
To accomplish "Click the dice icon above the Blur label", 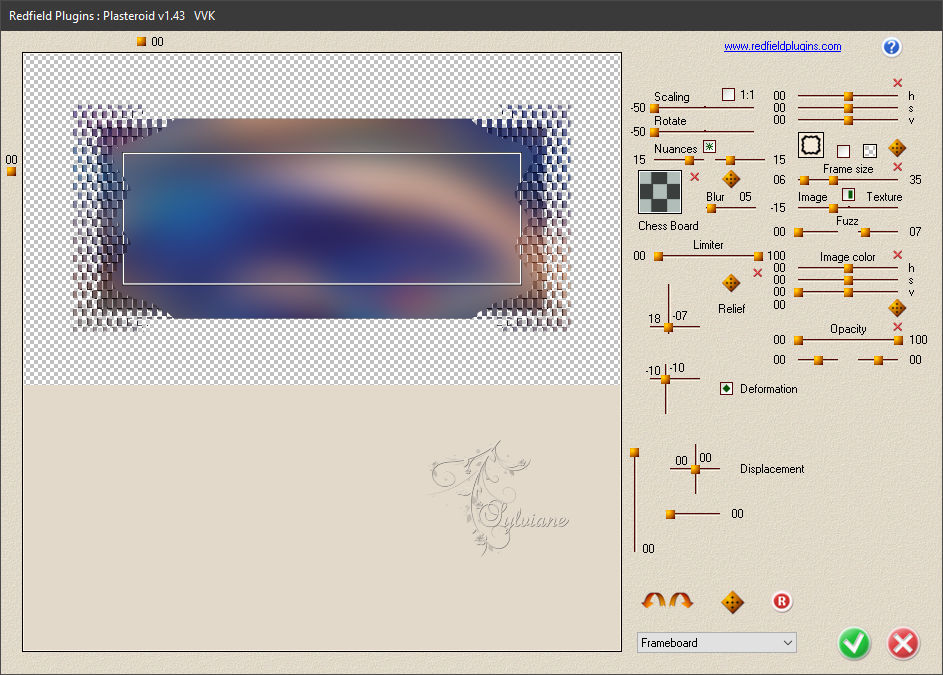I will tap(731, 179).
